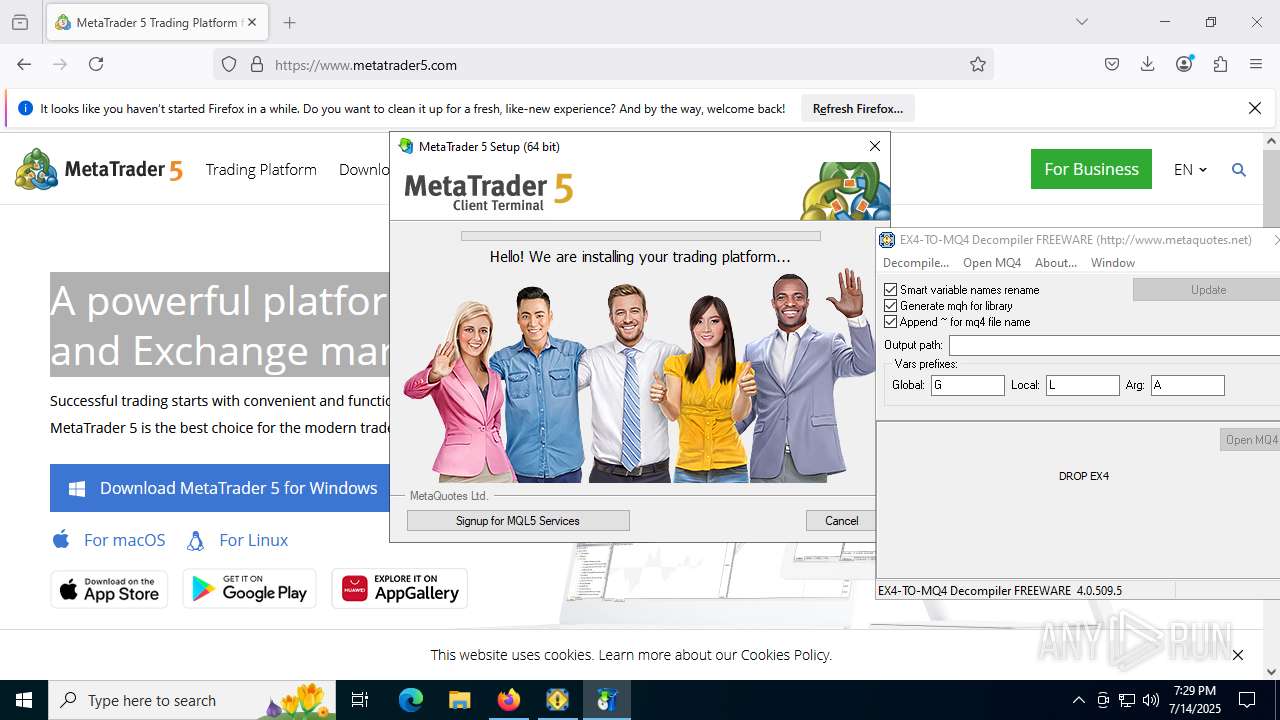
Task: Open Download on the App Store badge
Action: (x=109, y=588)
